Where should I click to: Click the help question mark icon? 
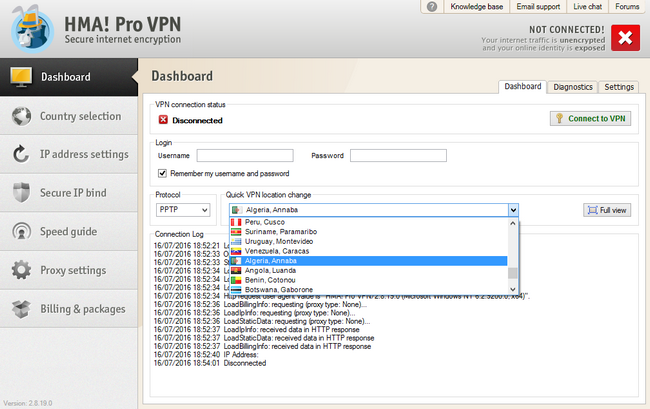[432, 7]
